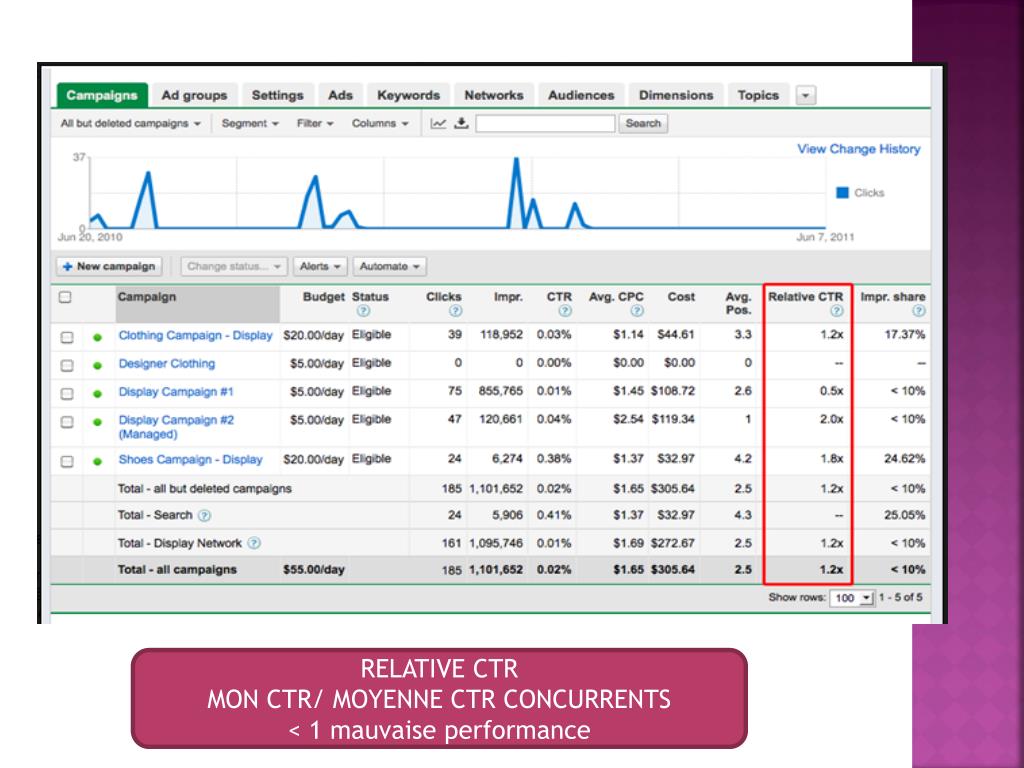Open Designer Clothing campaign link
The width and height of the screenshot is (1024, 768).
click(167, 364)
